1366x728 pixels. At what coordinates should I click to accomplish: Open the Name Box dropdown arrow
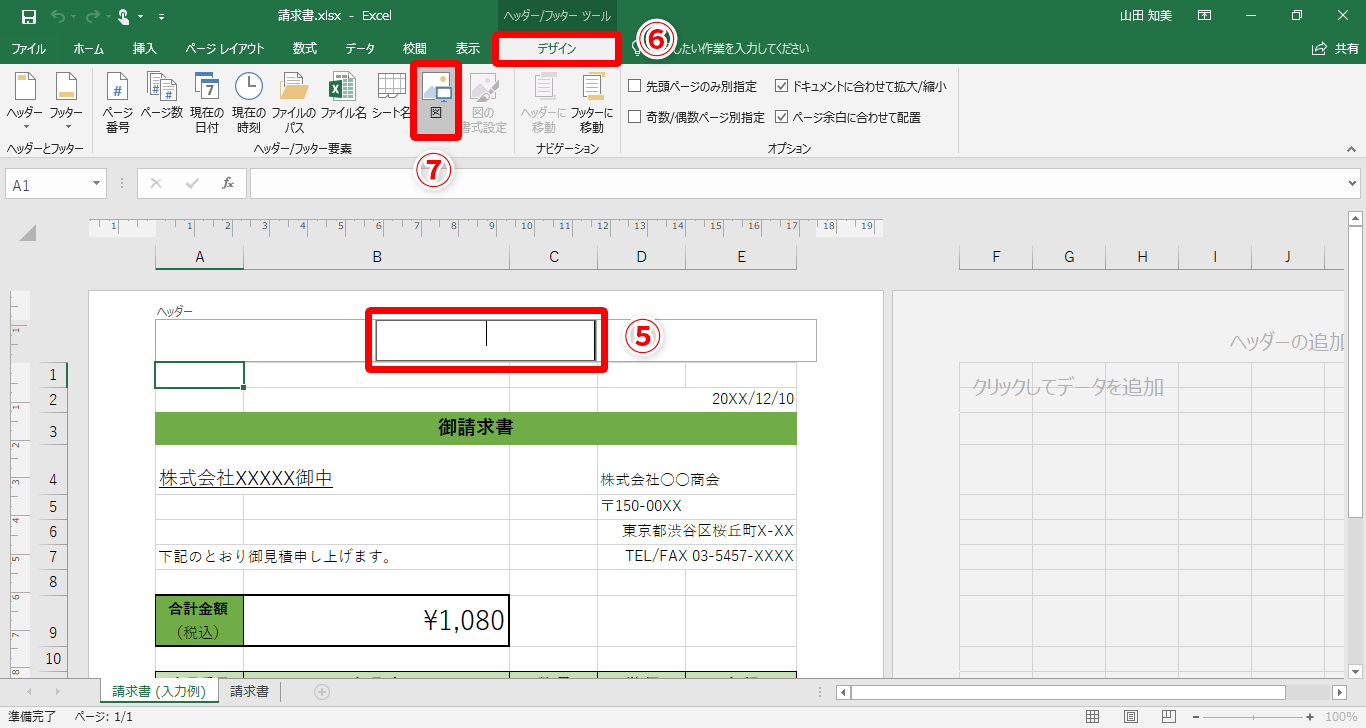[x=97, y=184]
